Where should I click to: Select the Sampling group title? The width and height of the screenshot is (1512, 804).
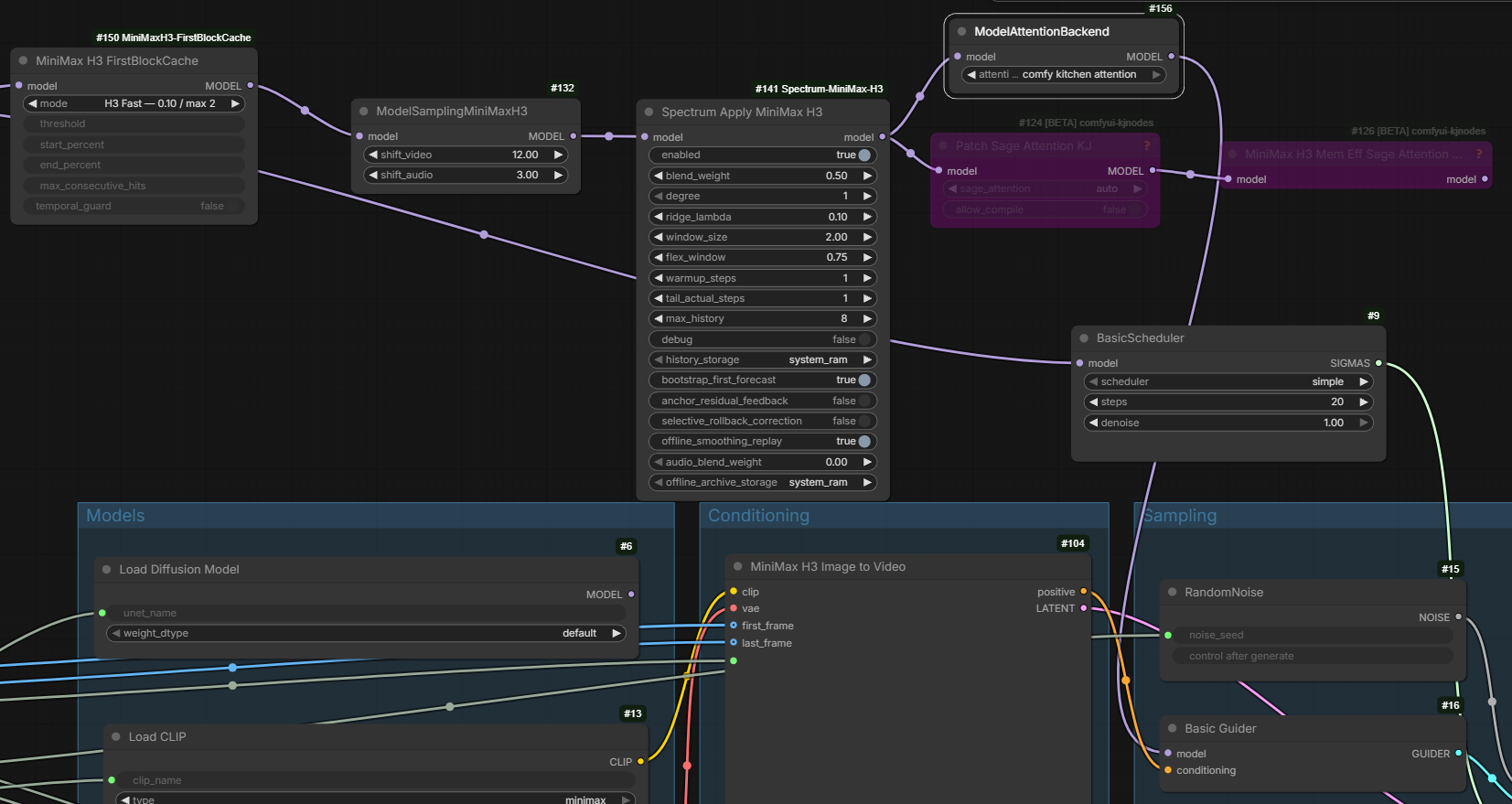tap(1180, 516)
